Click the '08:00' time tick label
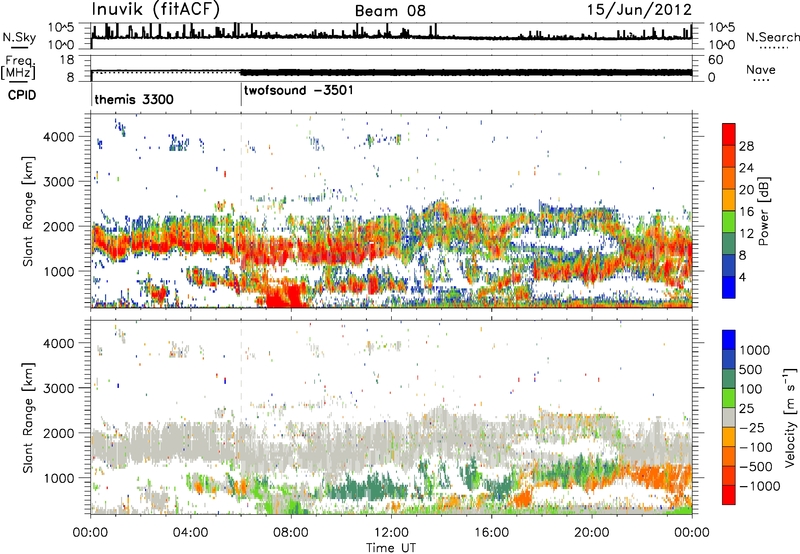Screen dimensions: 800x554 pyautogui.click(x=291, y=533)
